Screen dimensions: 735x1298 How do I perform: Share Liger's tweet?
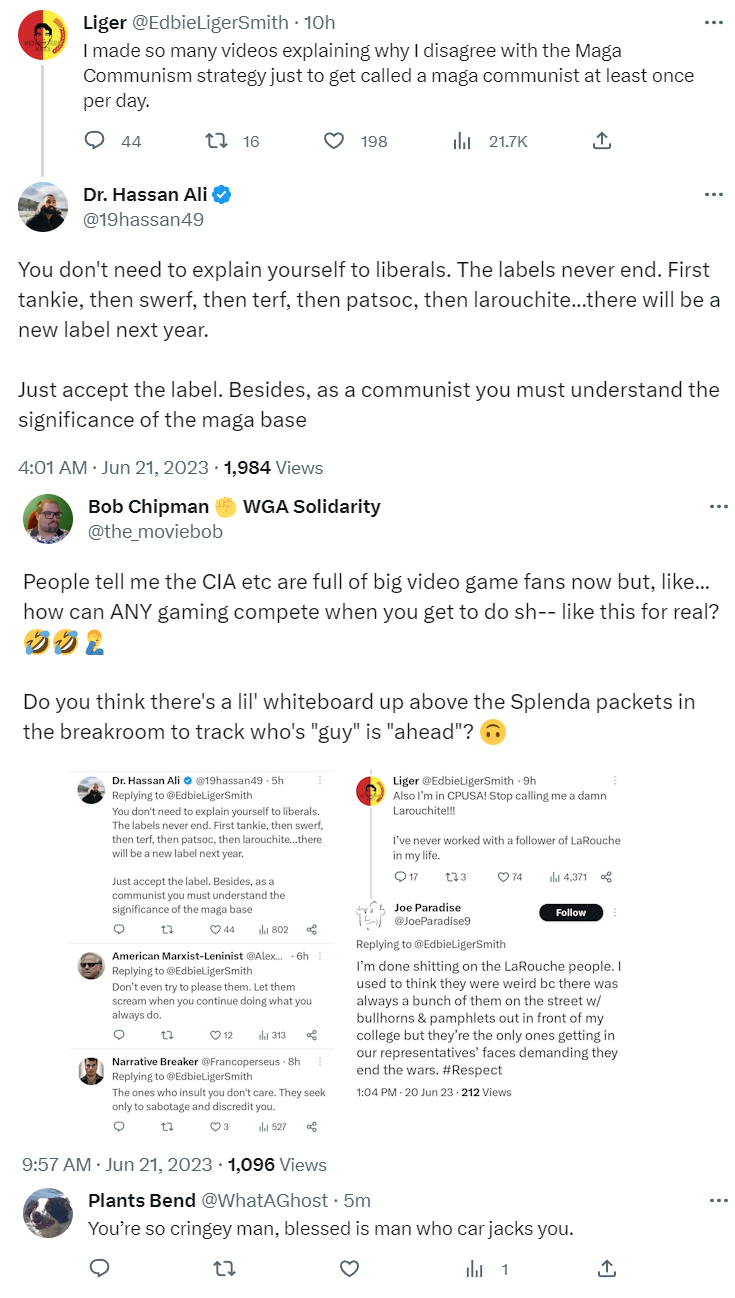pyautogui.click(x=601, y=141)
